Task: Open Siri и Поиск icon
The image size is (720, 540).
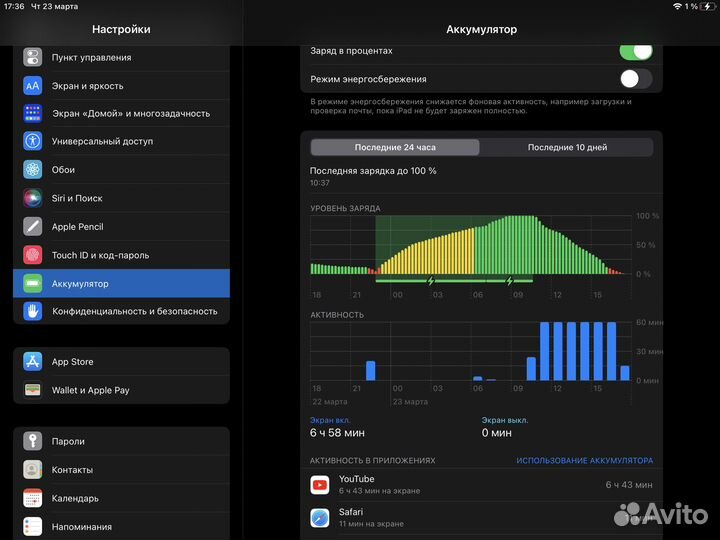Action: (x=33, y=198)
